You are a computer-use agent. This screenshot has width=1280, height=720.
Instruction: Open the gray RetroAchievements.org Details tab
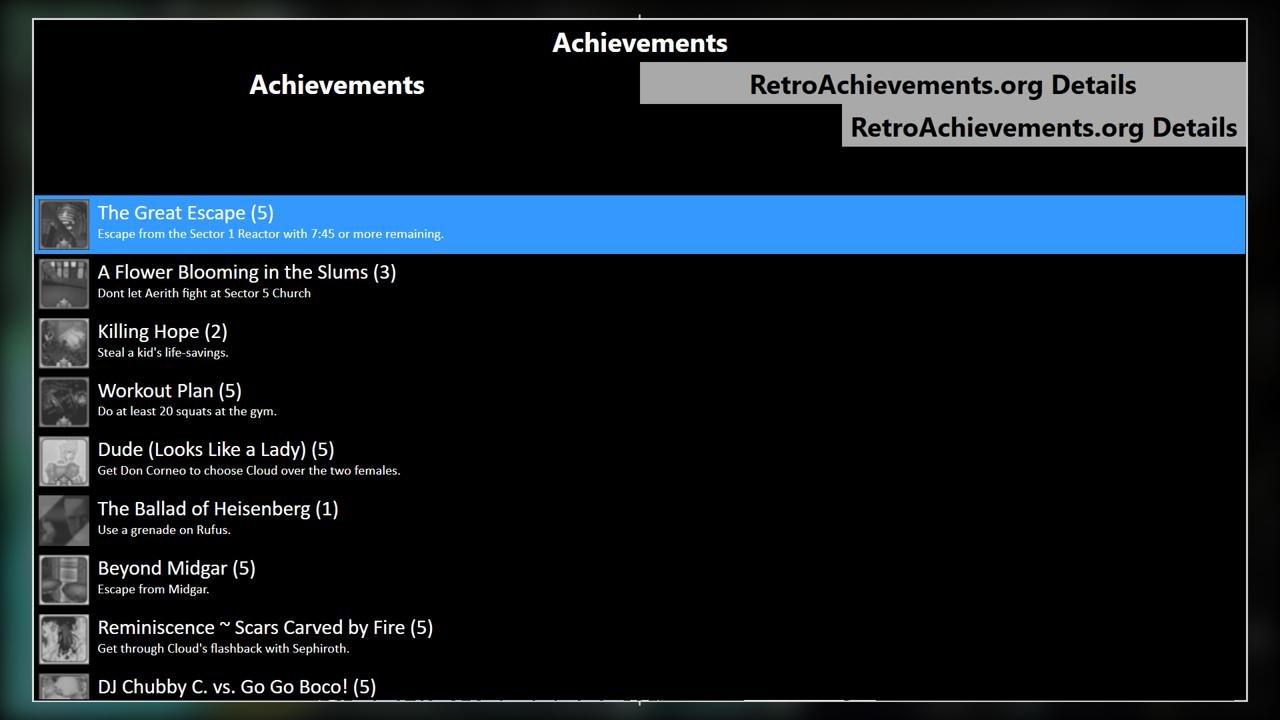coord(943,84)
